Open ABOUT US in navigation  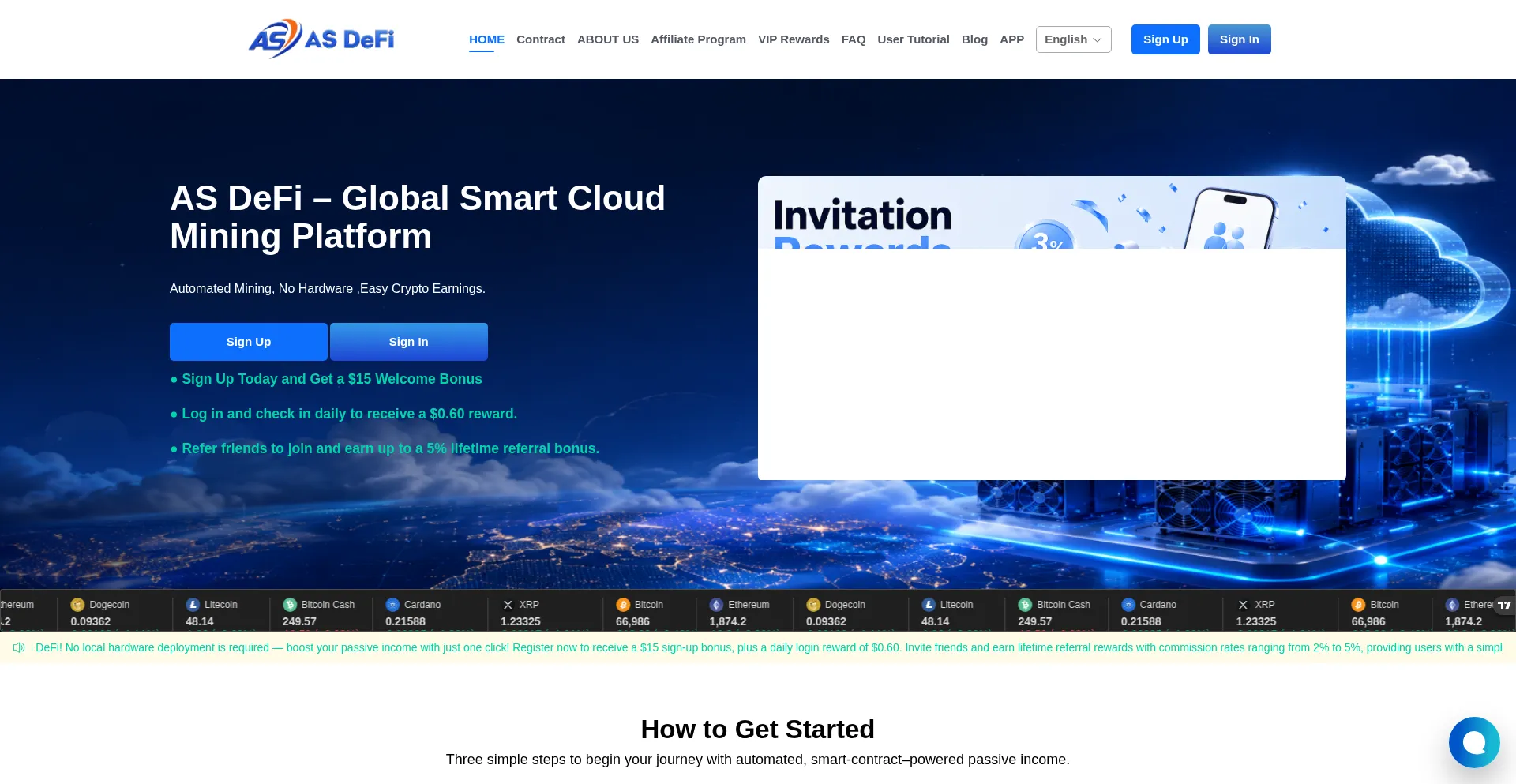(x=608, y=39)
